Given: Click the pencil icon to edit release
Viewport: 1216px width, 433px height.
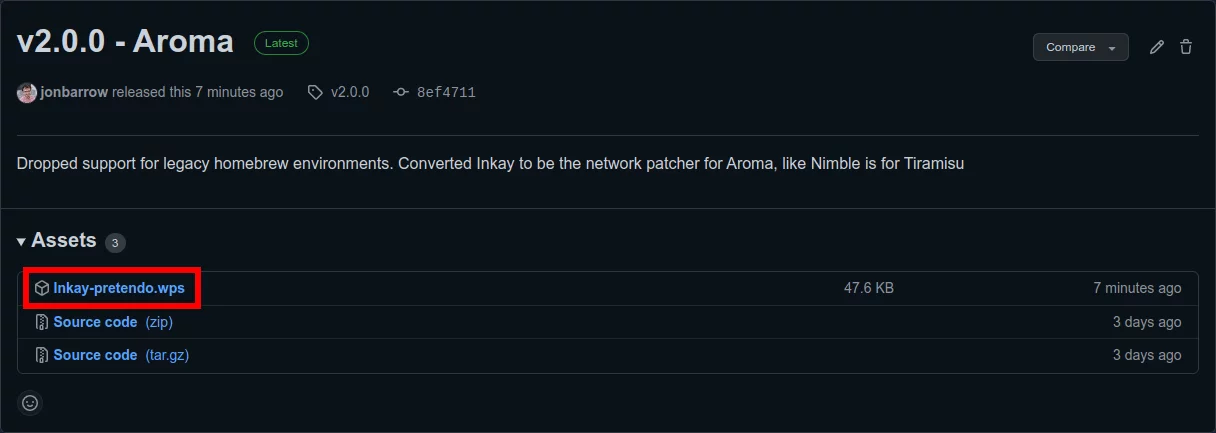Looking at the screenshot, I should [x=1157, y=47].
